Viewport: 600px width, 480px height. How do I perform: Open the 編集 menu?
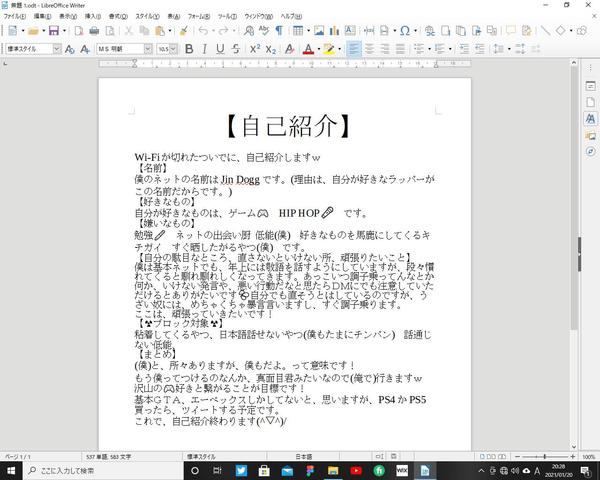point(42,16)
